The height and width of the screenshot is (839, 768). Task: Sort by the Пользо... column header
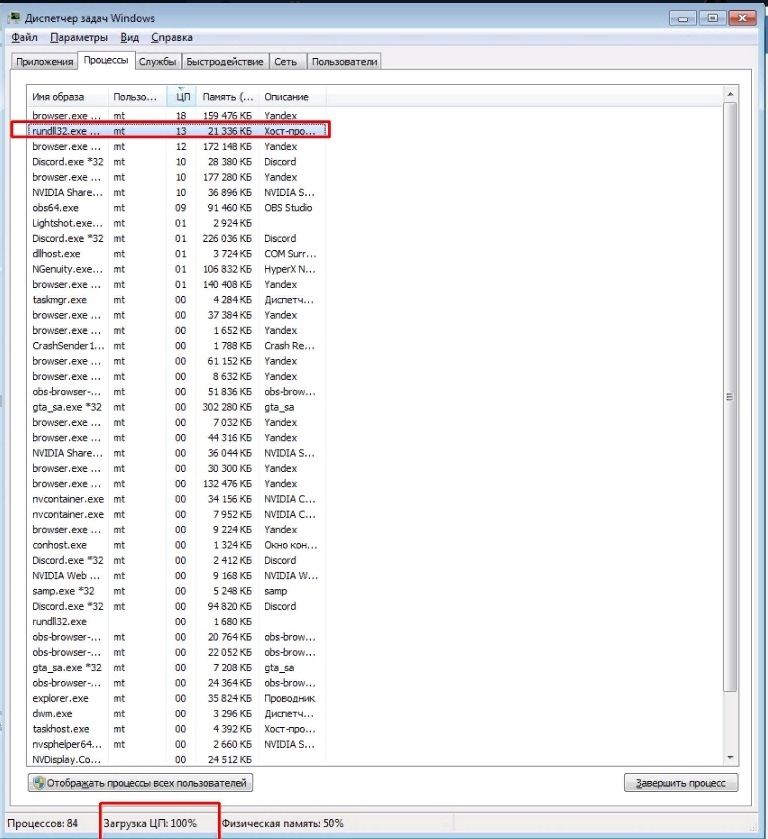[x=137, y=97]
